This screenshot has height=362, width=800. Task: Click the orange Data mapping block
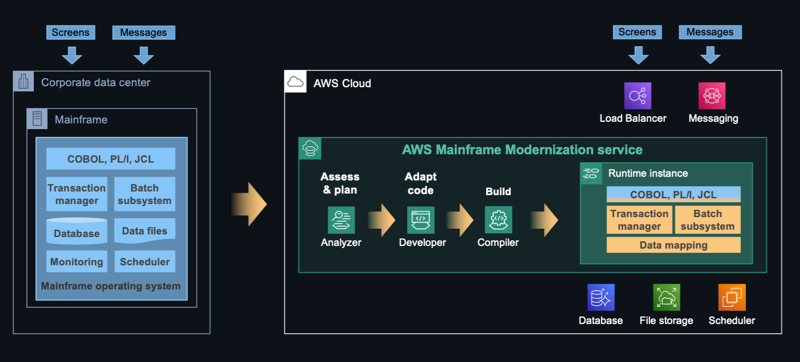[x=673, y=245]
